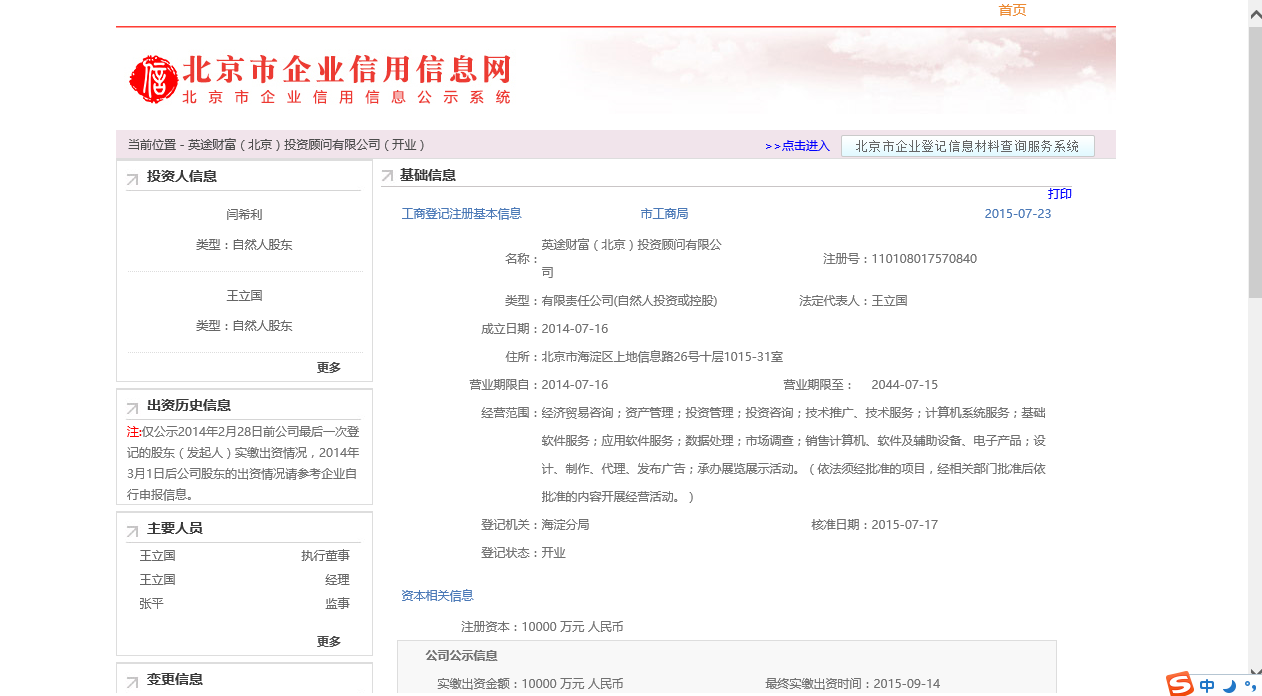Image resolution: width=1262 pixels, height=696 pixels.
Task: Click the 监事 role text
Action: (337, 604)
